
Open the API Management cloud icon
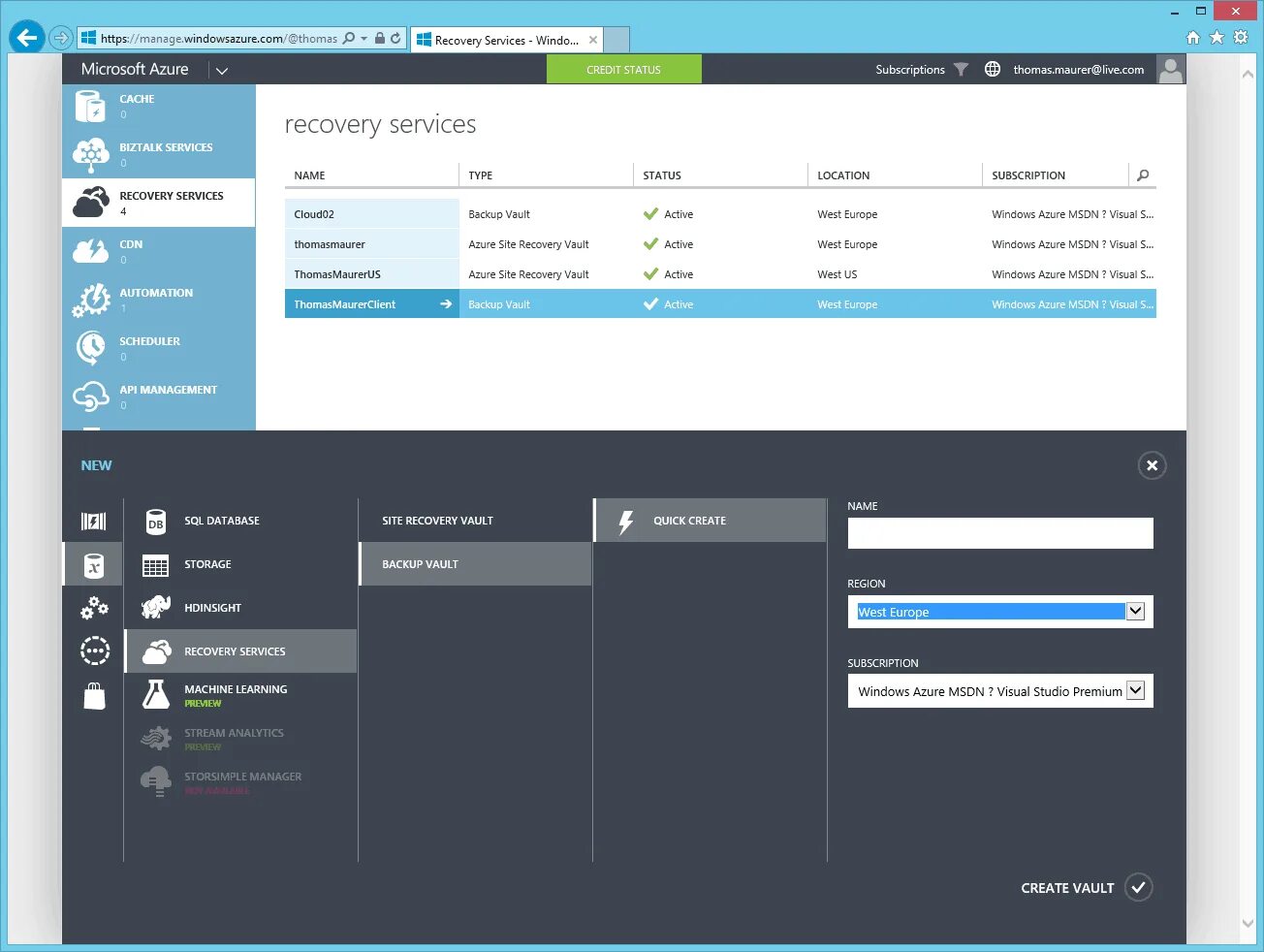pos(90,397)
